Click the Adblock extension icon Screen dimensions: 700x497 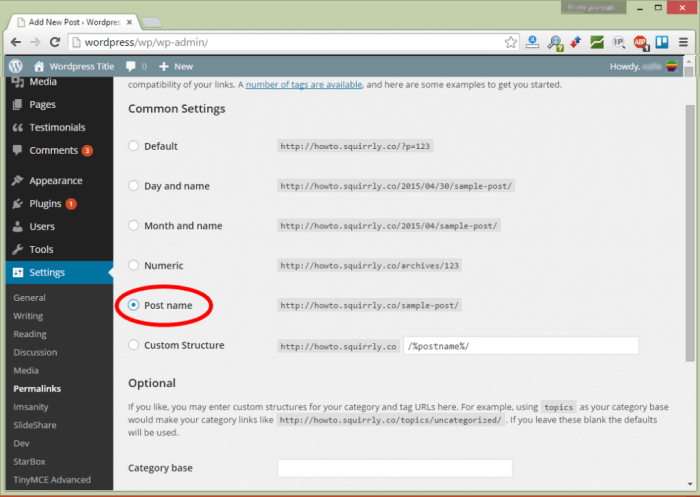click(641, 42)
